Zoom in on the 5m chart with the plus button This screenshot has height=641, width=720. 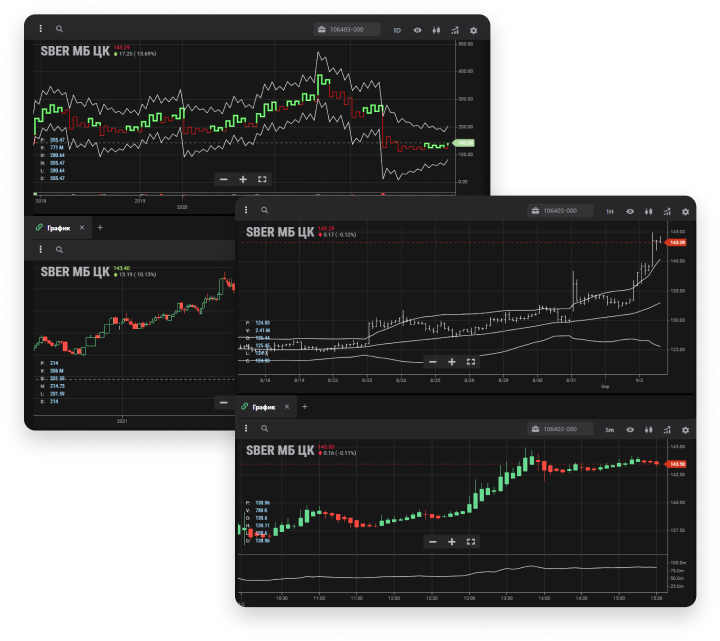point(452,542)
